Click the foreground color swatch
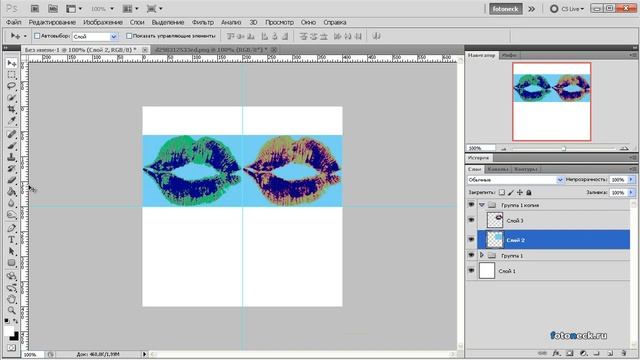This screenshot has height=360, width=640. pyautogui.click(x=9, y=331)
